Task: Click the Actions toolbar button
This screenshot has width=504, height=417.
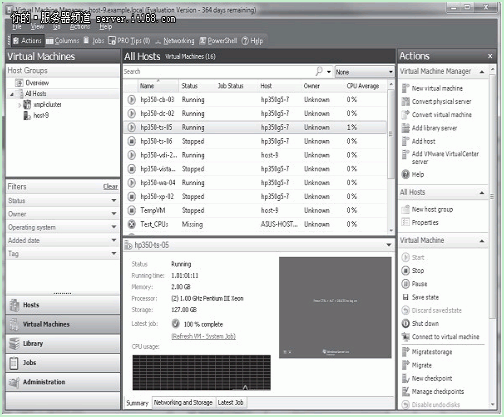Action: click(x=27, y=41)
